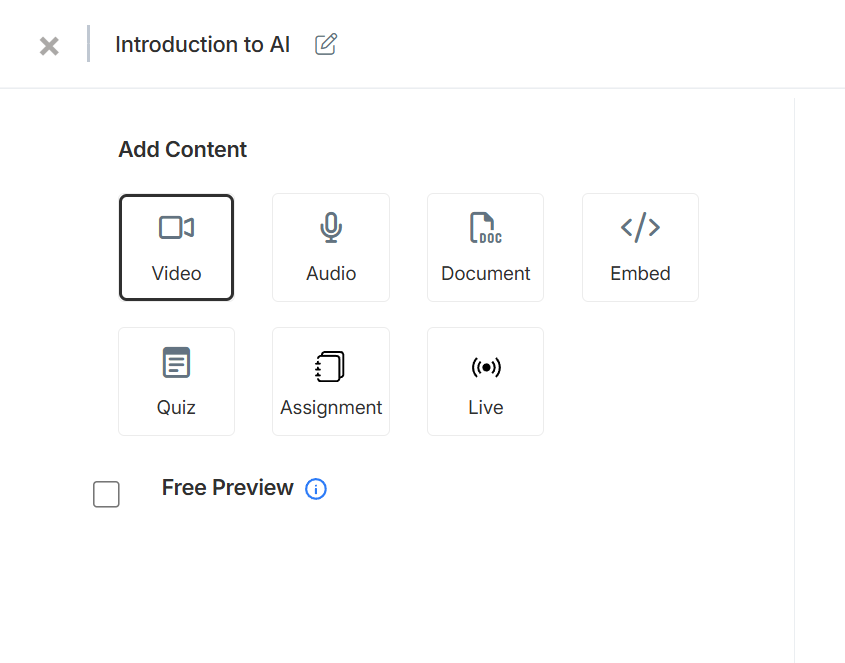Image resolution: width=845 pixels, height=663 pixels.
Task: Click the stacked pages Assignment icon
Action: pos(330,366)
